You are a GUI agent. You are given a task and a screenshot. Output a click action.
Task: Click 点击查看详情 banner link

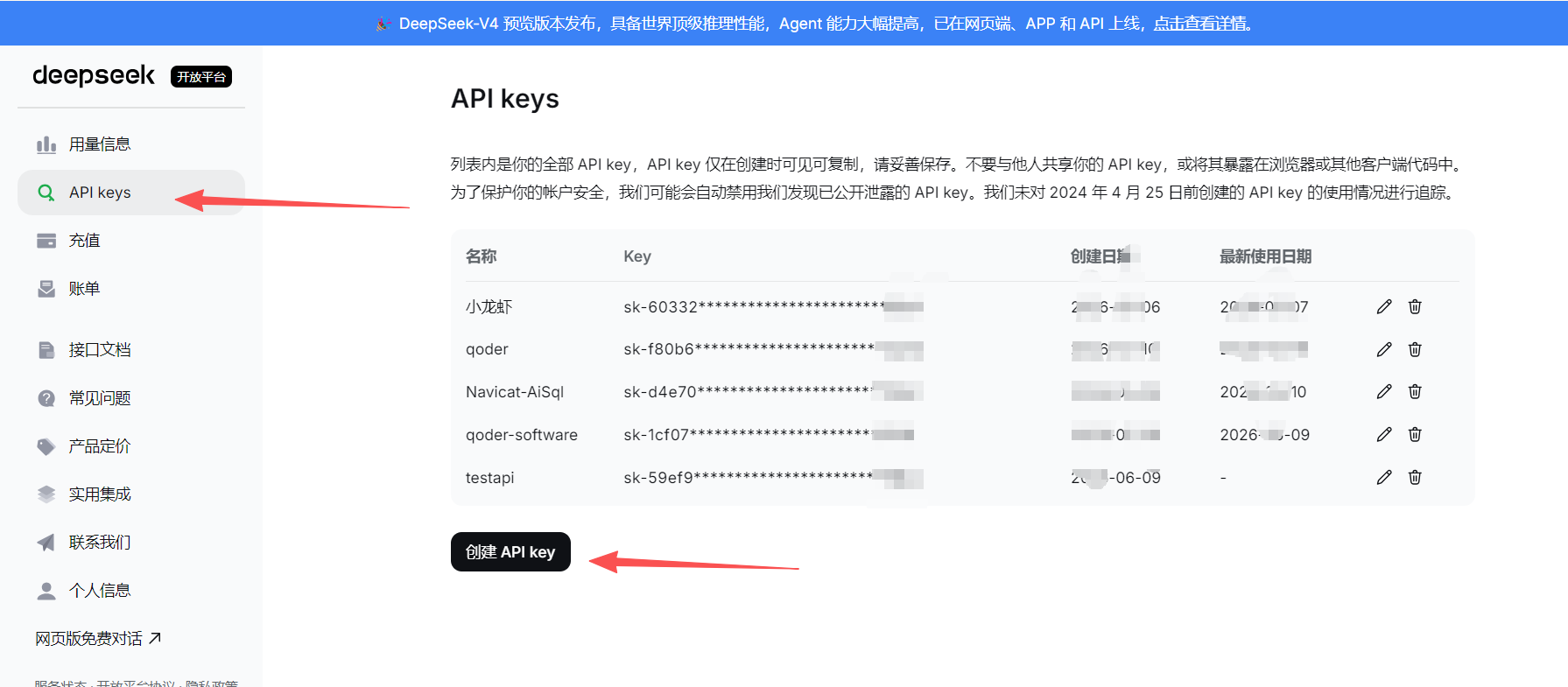[1202, 24]
